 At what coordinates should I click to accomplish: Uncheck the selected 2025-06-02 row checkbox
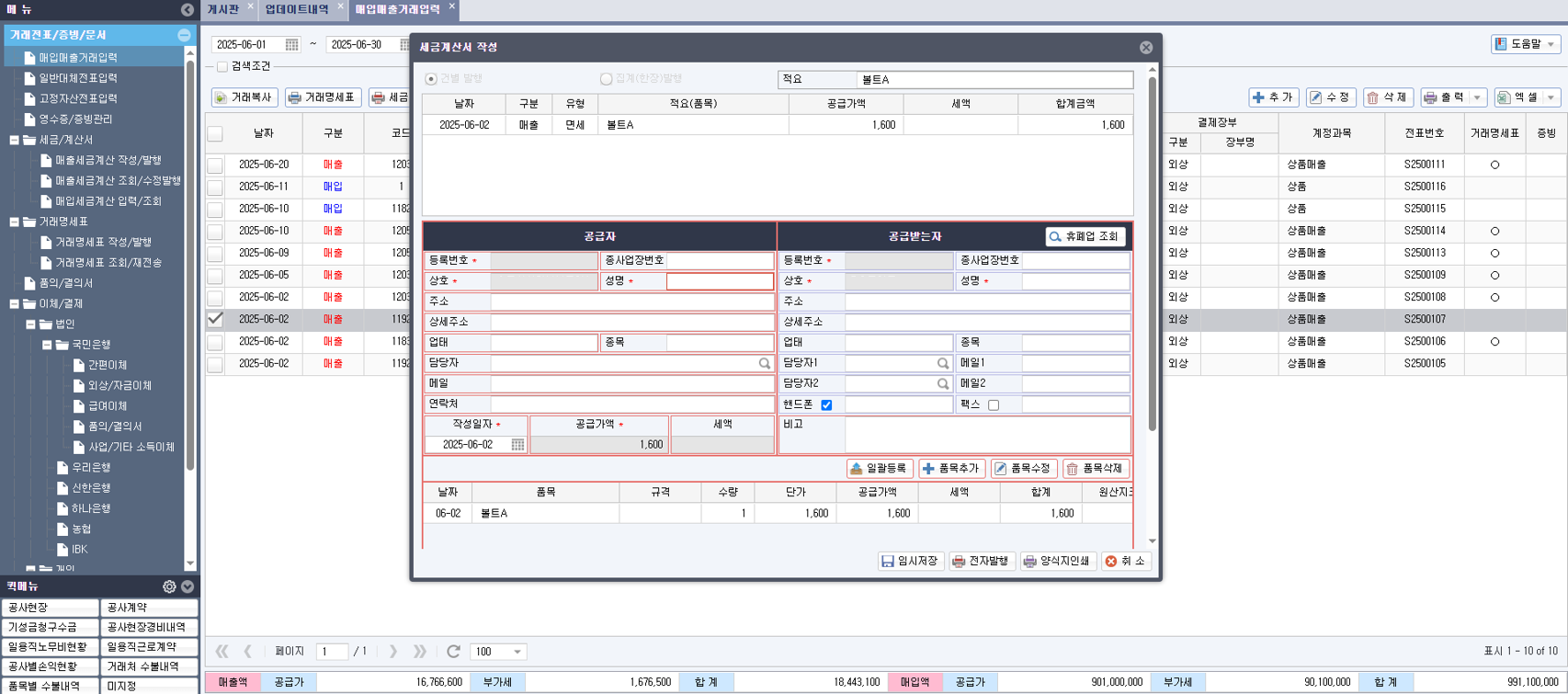pyautogui.click(x=215, y=319)
